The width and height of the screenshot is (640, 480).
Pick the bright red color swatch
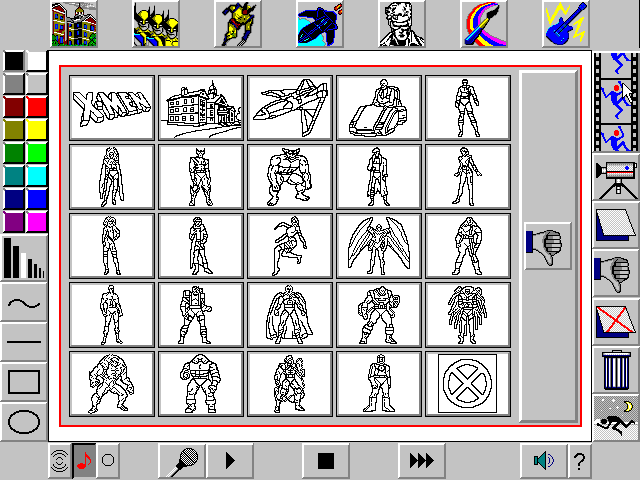tap(37, 107)
